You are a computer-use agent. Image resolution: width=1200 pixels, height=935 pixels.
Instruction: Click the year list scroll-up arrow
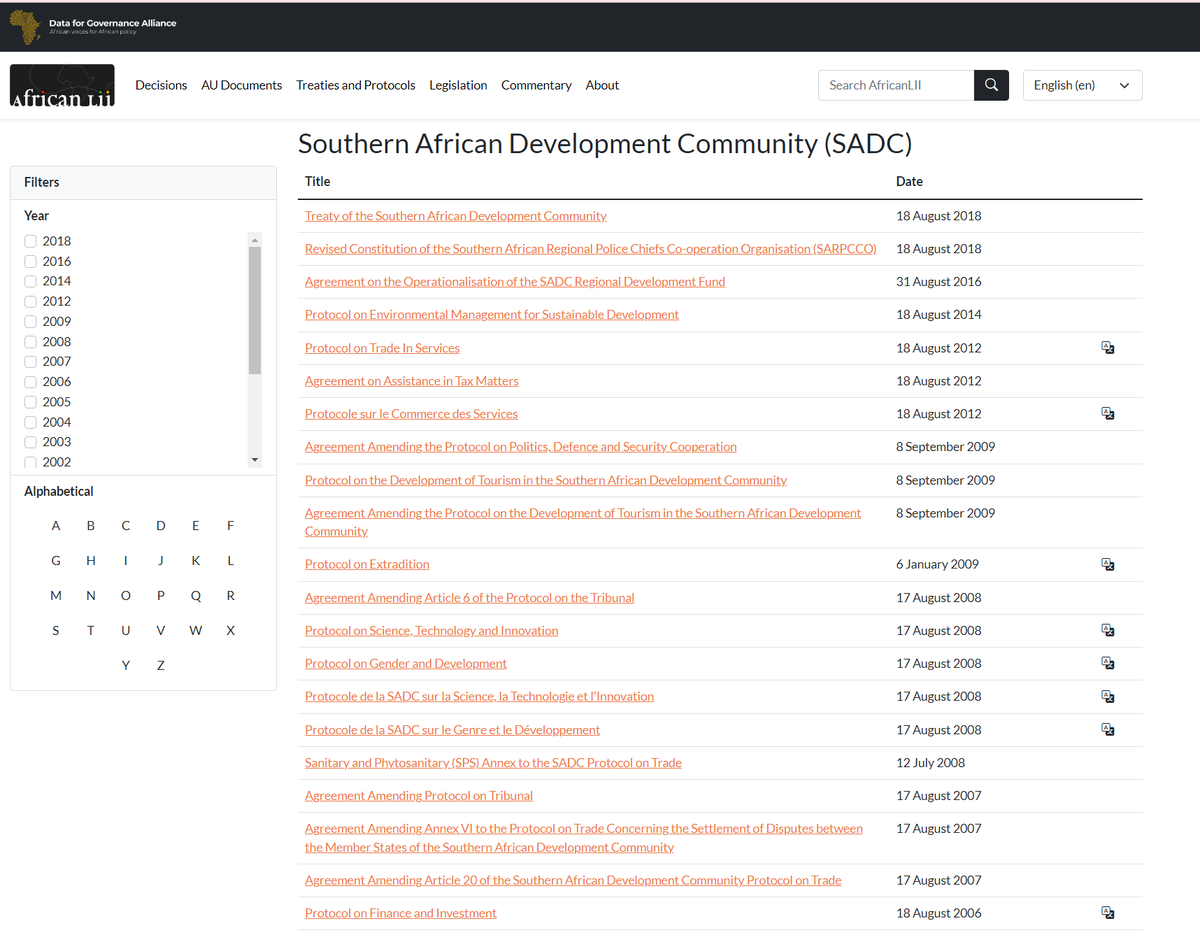[x=255, y=240]
